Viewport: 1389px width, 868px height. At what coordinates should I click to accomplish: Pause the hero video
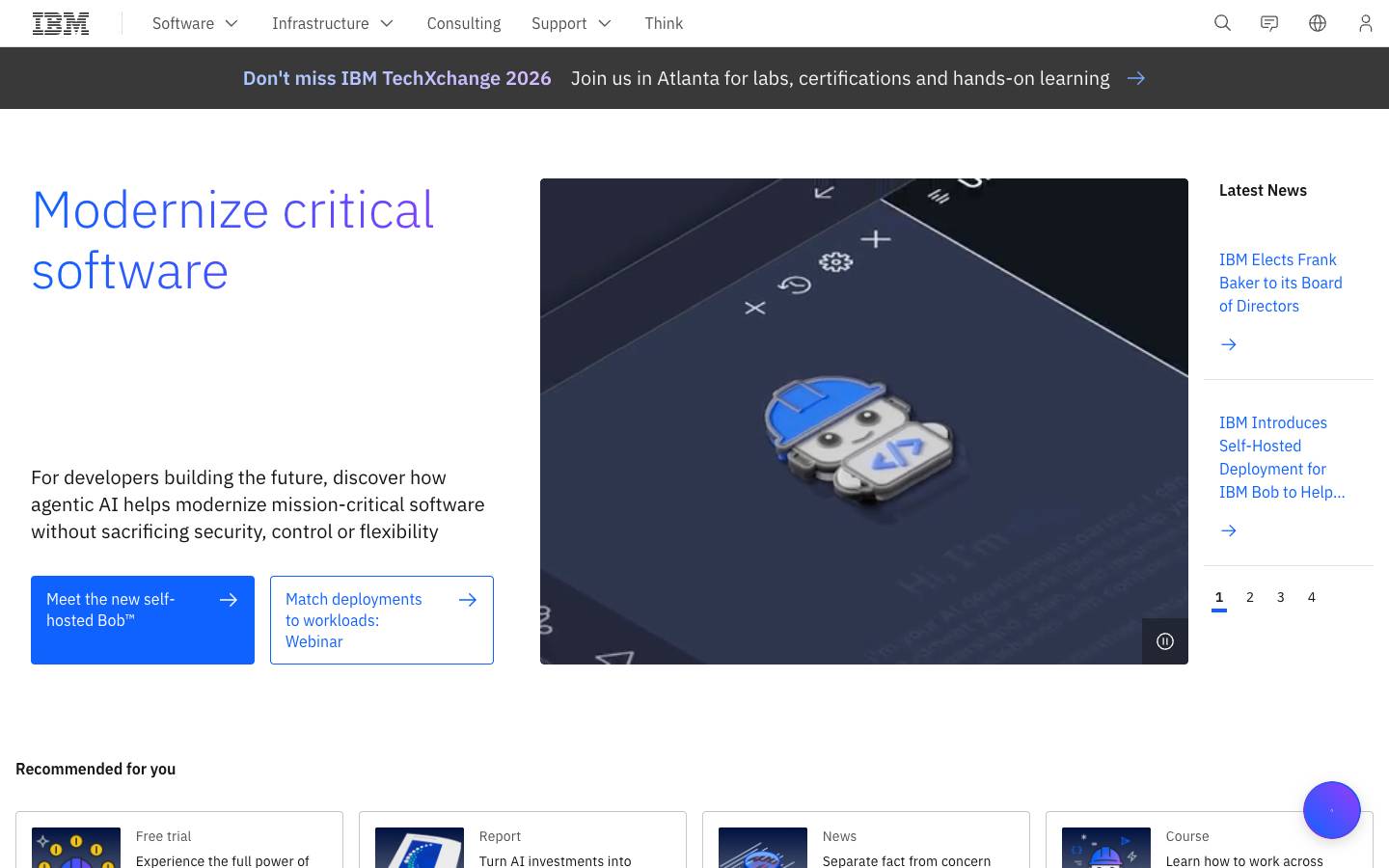click(1165, 641)
